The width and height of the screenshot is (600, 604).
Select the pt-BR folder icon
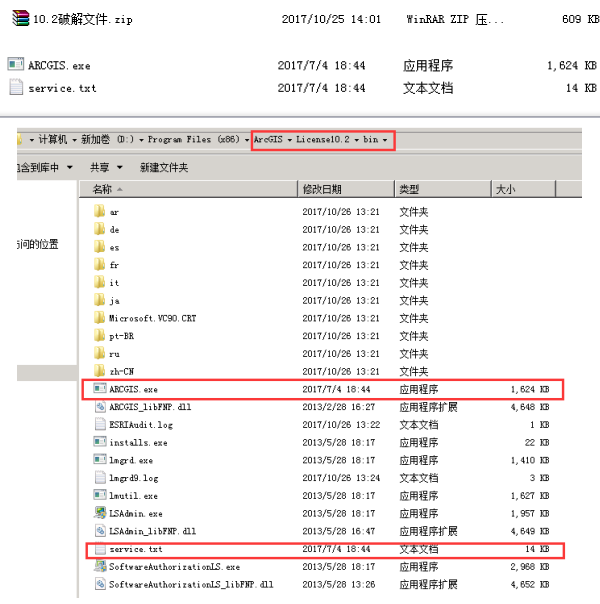point(99,335)
